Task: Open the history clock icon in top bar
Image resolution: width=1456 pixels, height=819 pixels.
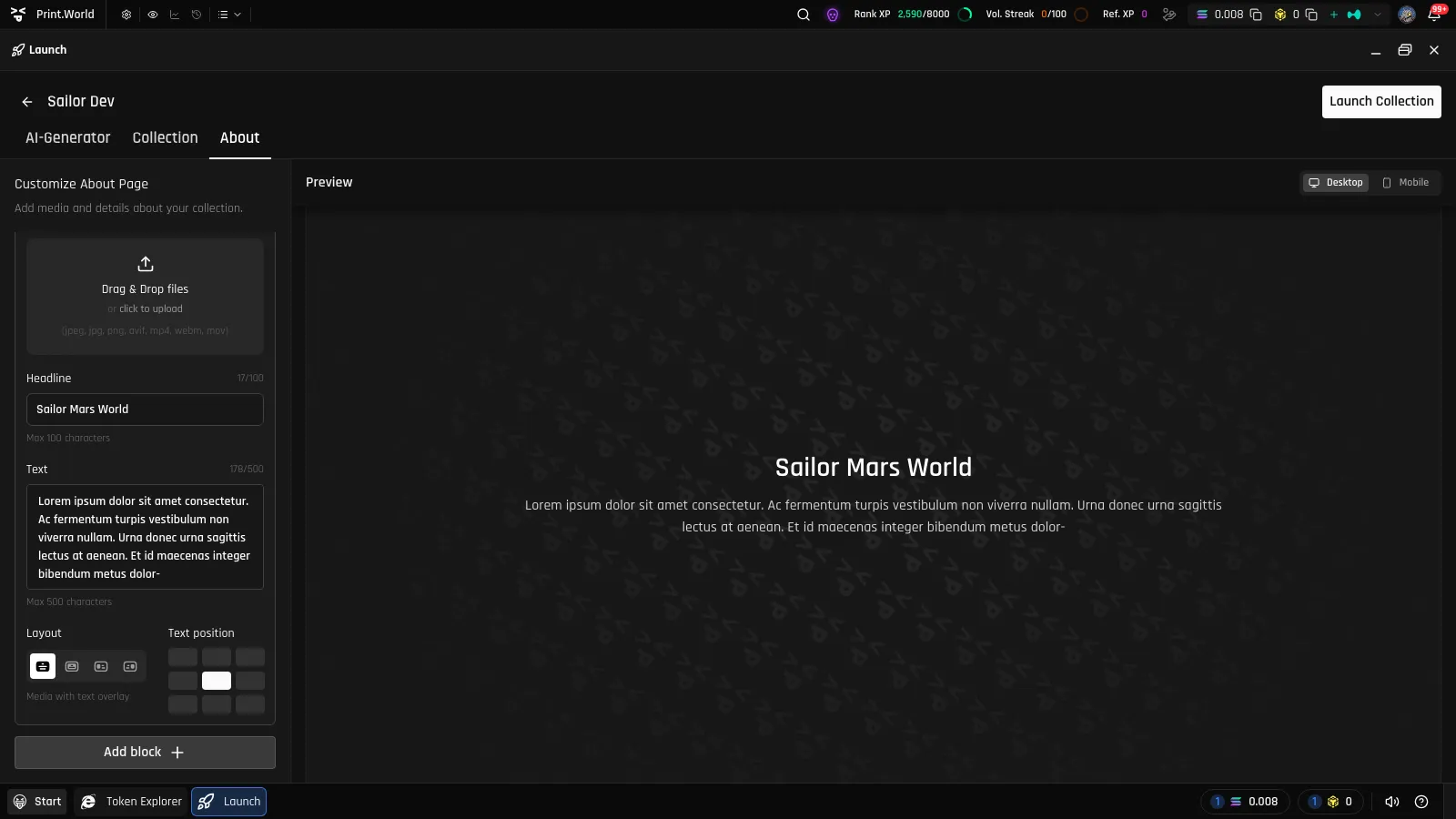Action: (197, 15)
